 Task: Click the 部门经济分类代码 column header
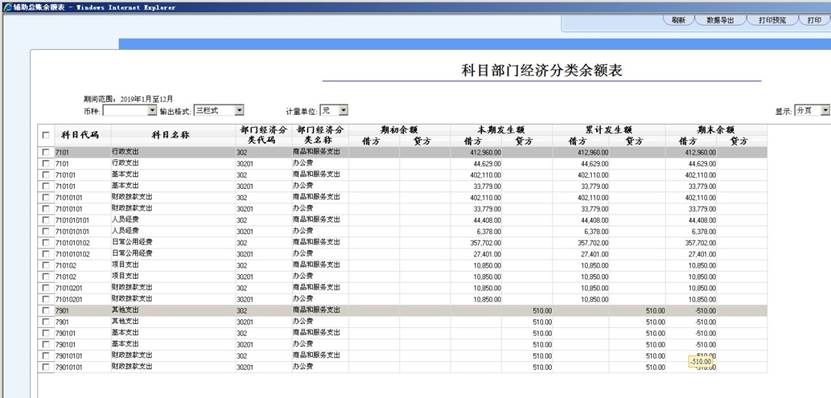[263, 135]
